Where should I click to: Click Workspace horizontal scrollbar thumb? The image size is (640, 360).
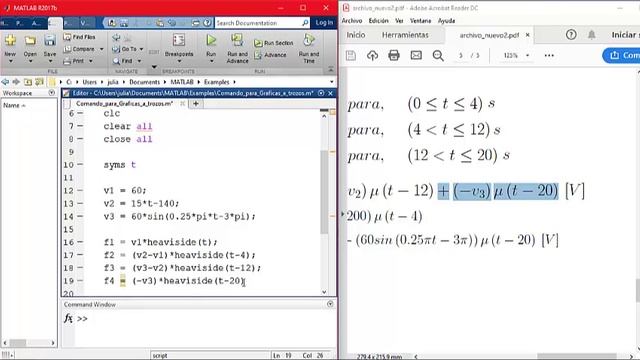click(18, 343)
